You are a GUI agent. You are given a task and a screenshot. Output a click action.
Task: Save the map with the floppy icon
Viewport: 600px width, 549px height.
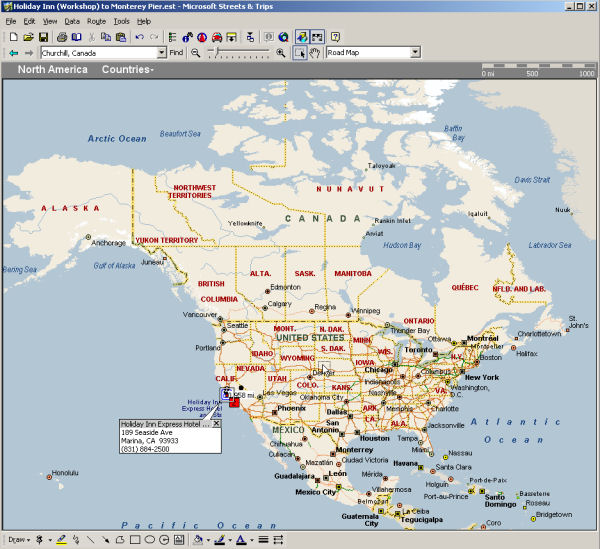point(43,37)
